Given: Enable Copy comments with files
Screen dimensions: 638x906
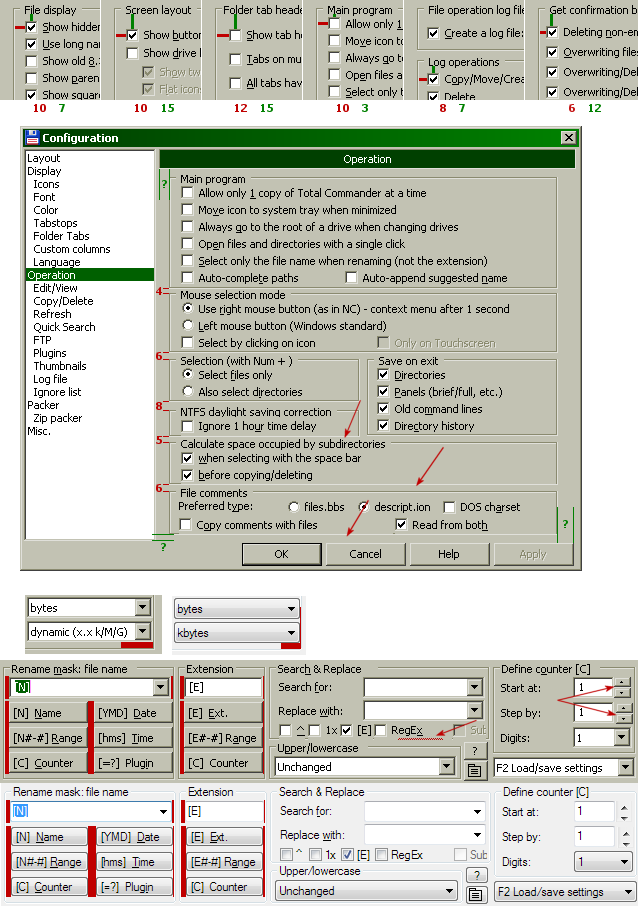Looking at the screenshot, I should pyautogui.click(x=186, y=525).
